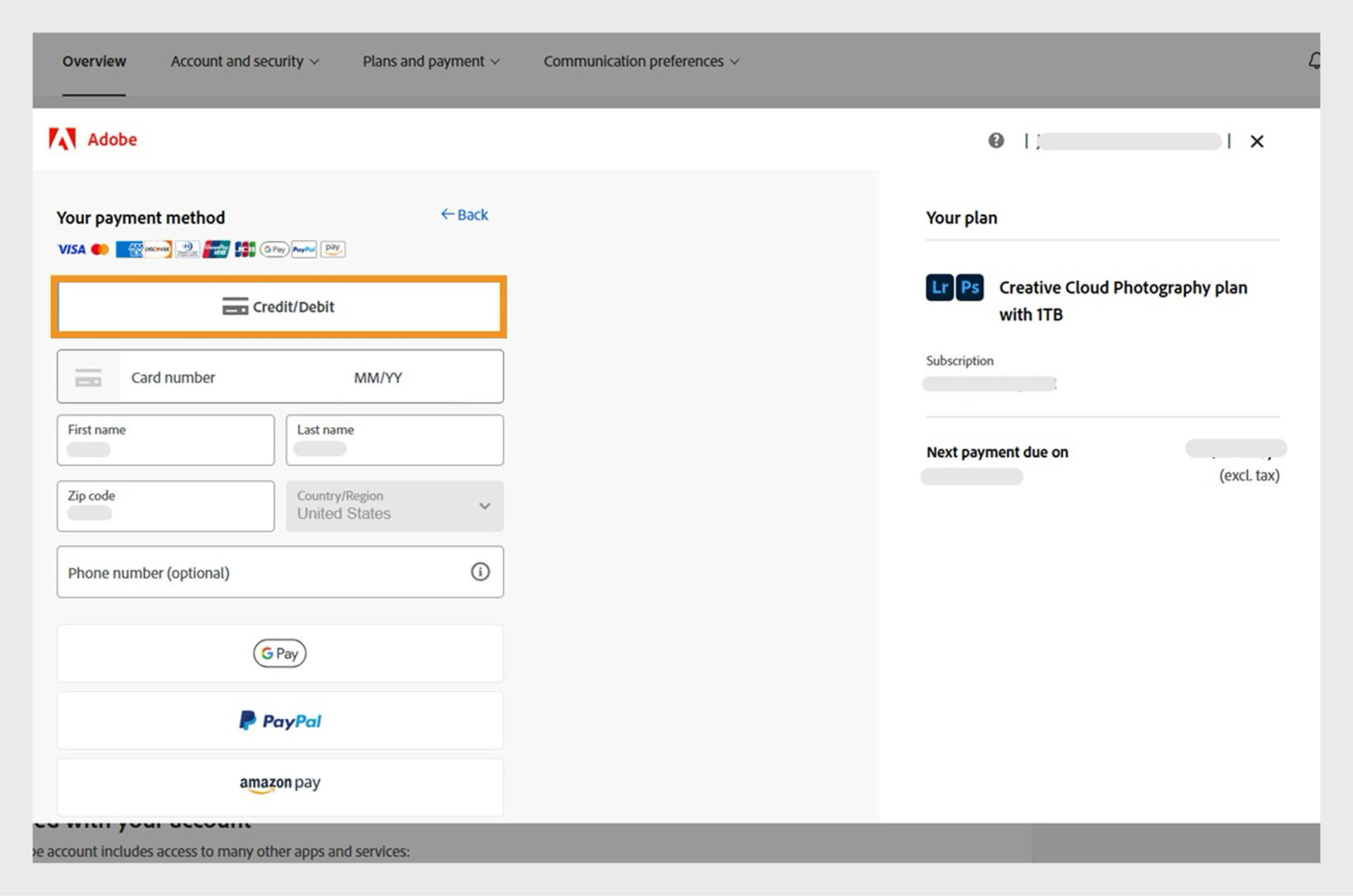The height and width of the screenshot is (896, 1353).
Task: Expand the Communication preferences menu
Action: [641, 61]
